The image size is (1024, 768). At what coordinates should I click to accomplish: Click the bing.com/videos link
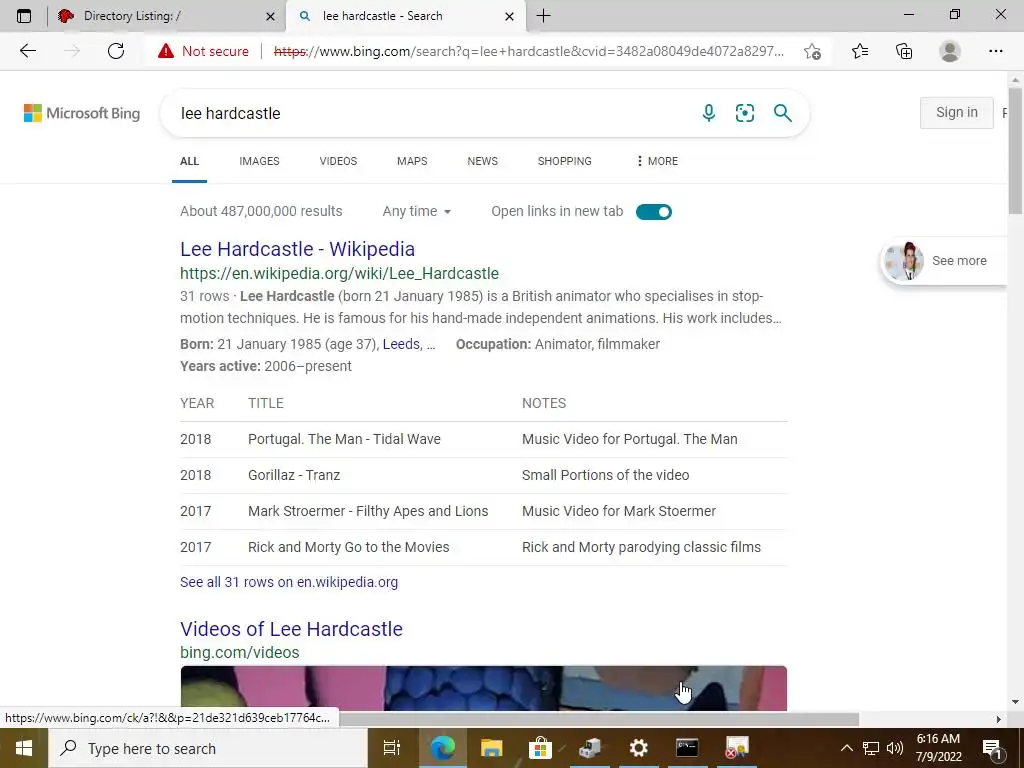tap(240, 652)
